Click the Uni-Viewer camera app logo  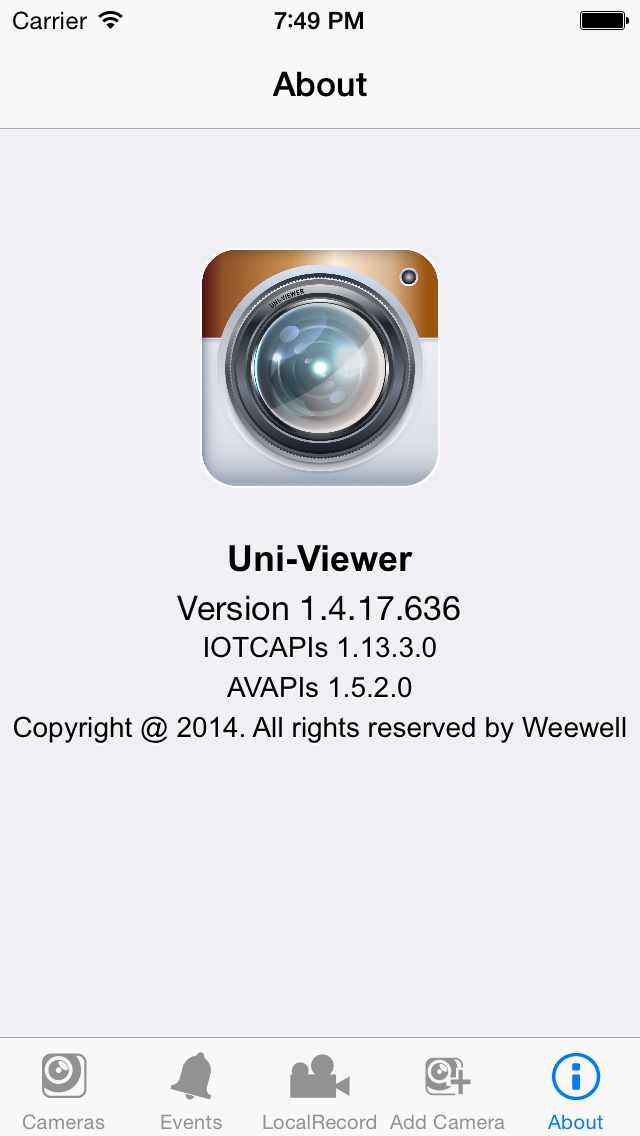coord(320,368)
